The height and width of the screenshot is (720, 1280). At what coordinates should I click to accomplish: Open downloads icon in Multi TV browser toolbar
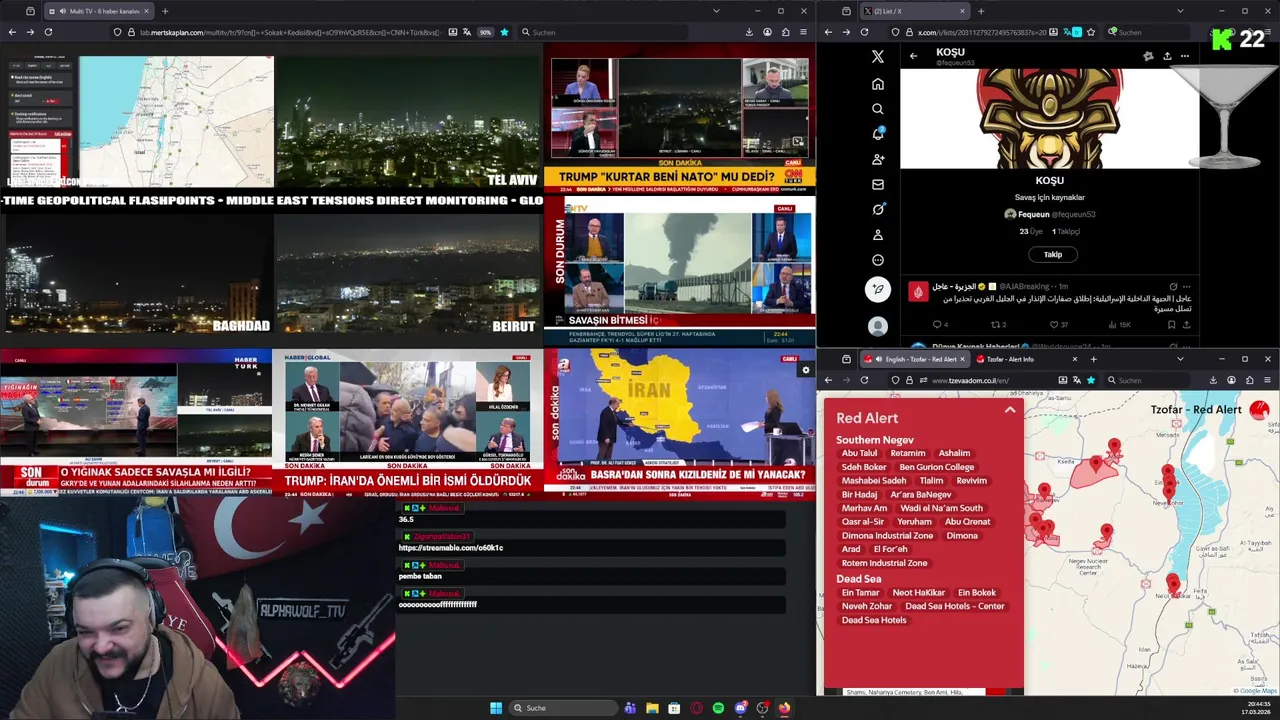click(749, 32)
